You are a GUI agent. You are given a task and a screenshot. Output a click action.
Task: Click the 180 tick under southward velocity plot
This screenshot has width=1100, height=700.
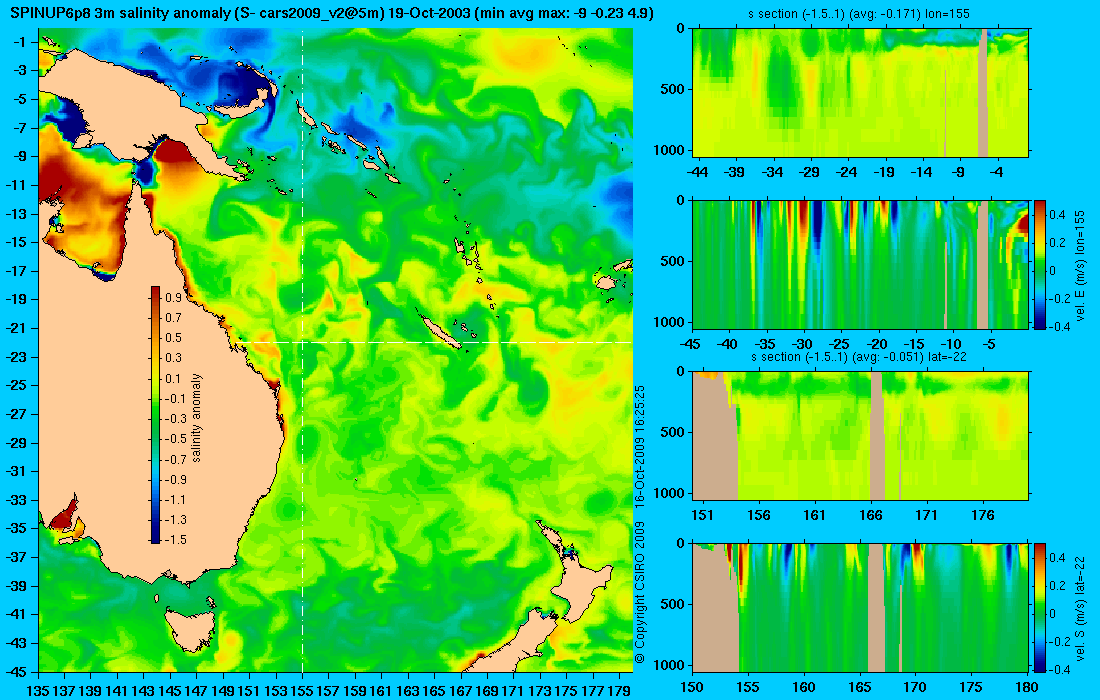tap(1027, 687)
